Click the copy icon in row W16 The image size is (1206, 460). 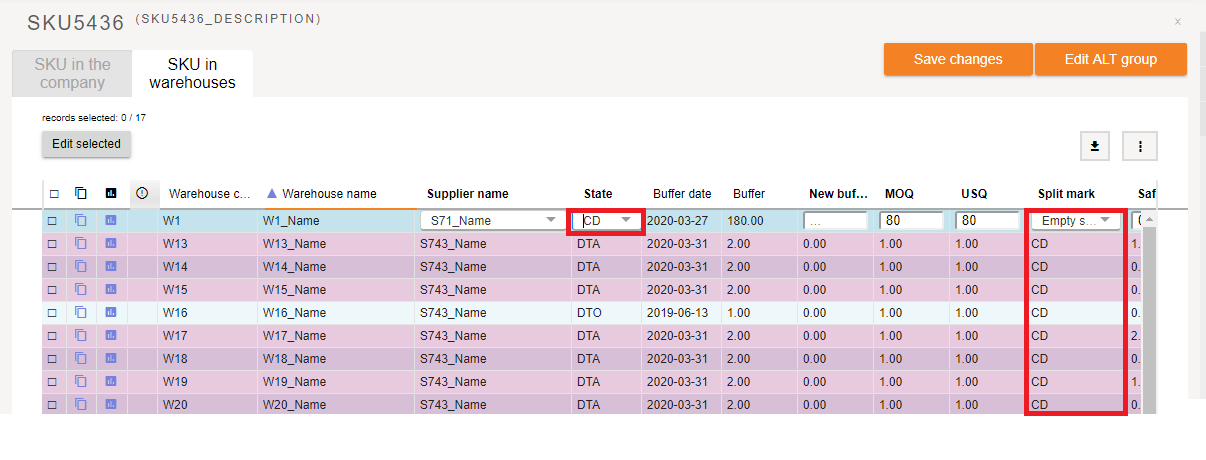click(x=81, y=312)
